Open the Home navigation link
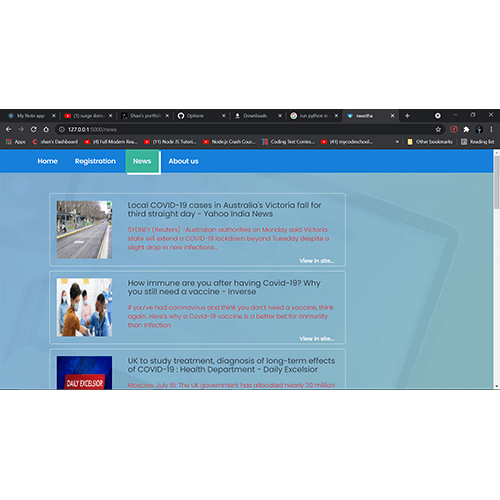500x500 pixels. tap(48, 161)
